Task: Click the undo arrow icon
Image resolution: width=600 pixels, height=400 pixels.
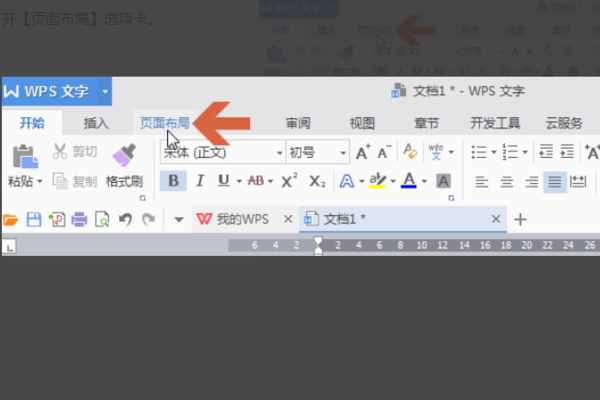Action: 125,219
